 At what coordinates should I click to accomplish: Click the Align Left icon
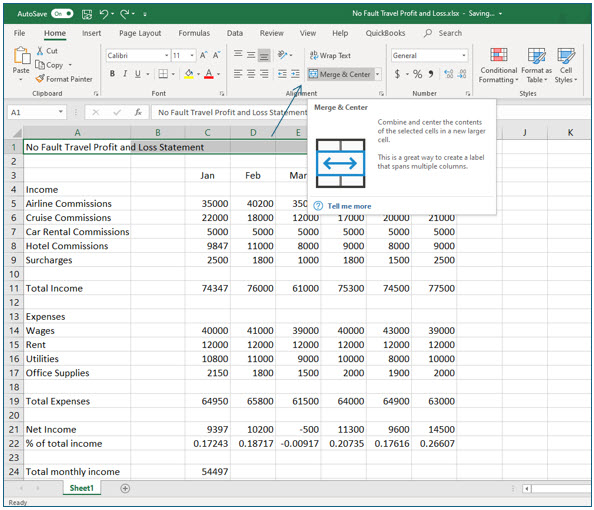(238, 74)
